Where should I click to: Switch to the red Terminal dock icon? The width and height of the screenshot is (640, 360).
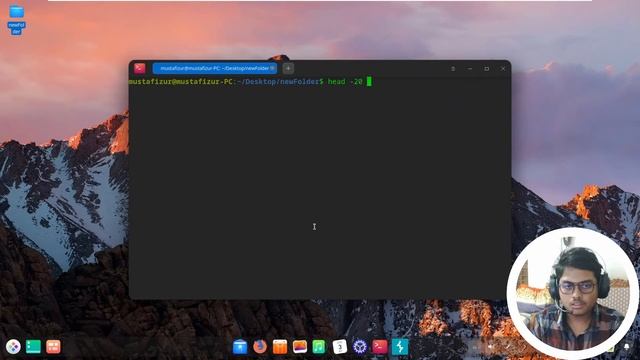click(380, 347)
